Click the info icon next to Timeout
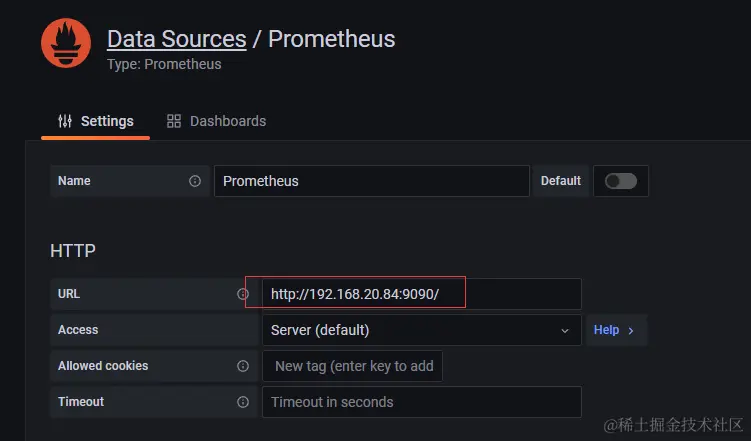The image size is (751, 441). pyautogui.click(x=243, y=402)
